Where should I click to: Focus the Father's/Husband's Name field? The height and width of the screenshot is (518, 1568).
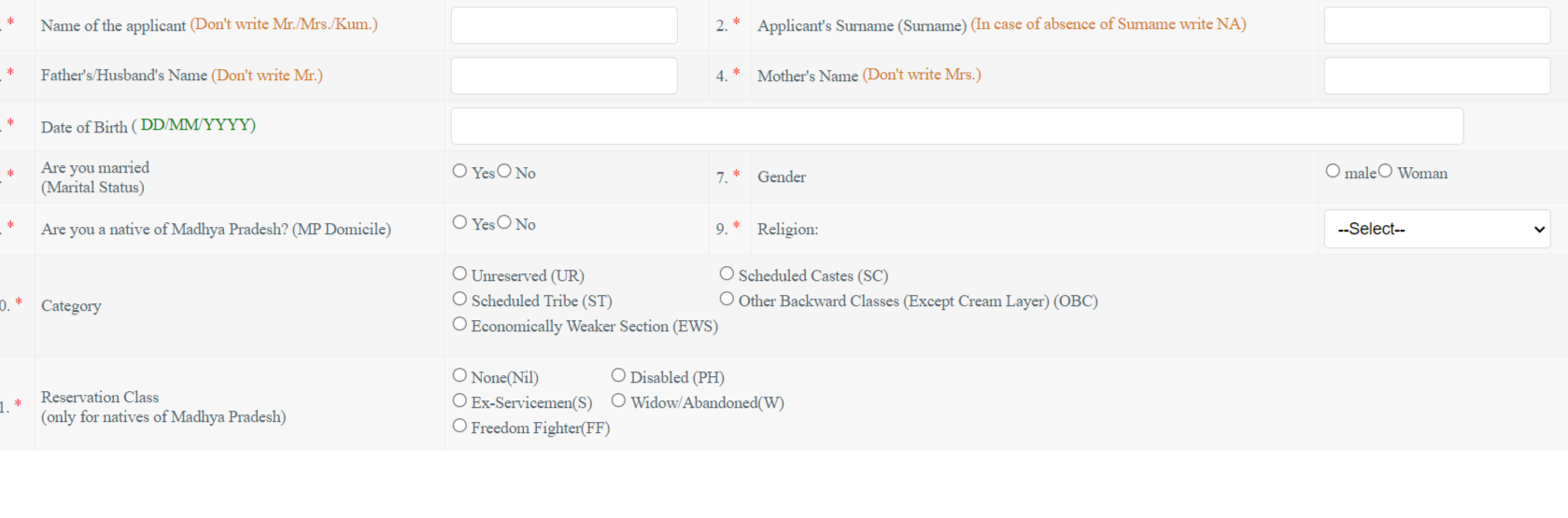564,76
